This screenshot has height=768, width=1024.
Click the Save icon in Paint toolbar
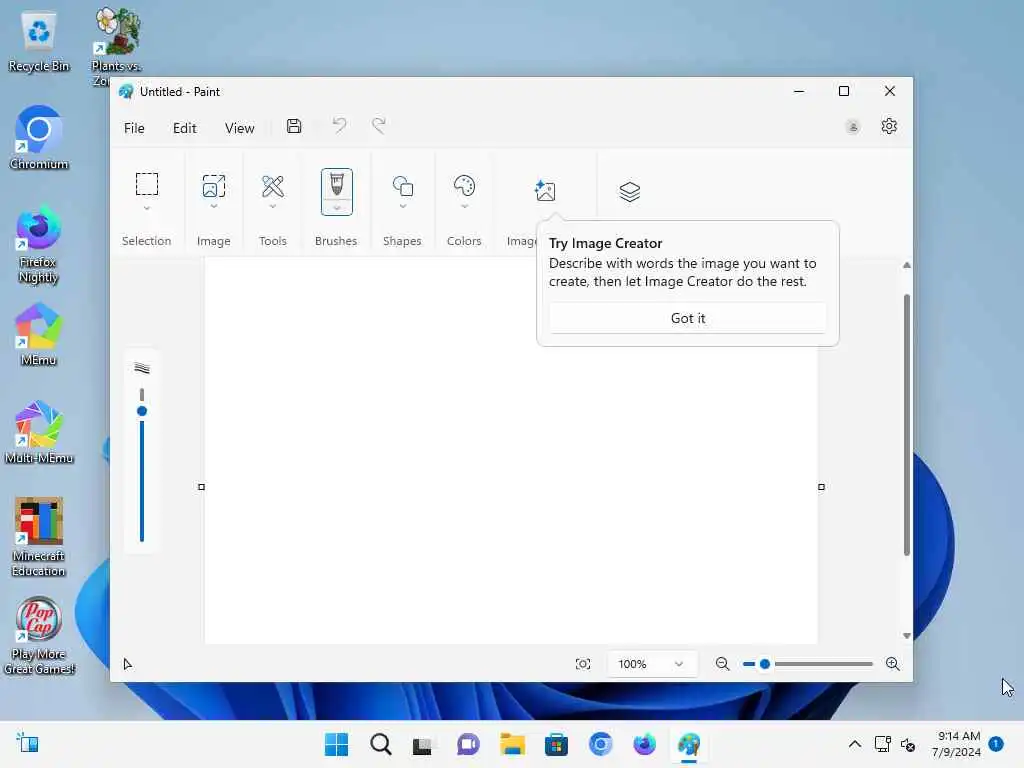pos(294,126)
